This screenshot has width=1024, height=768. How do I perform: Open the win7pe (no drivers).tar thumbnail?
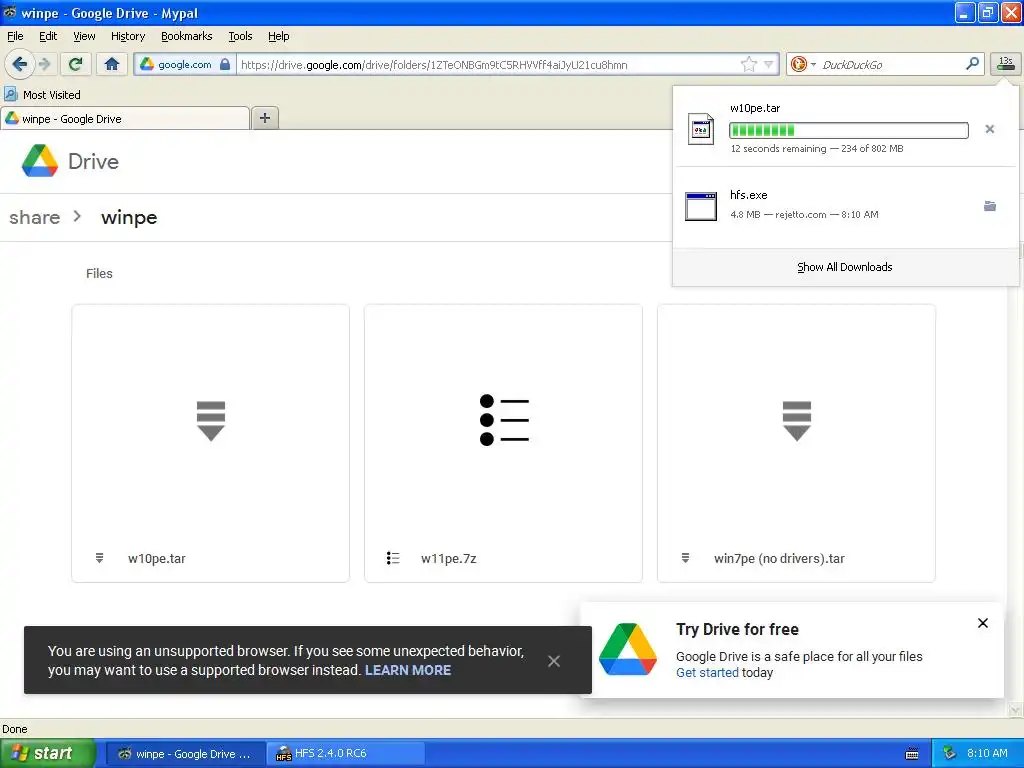[x=796, y=420]
